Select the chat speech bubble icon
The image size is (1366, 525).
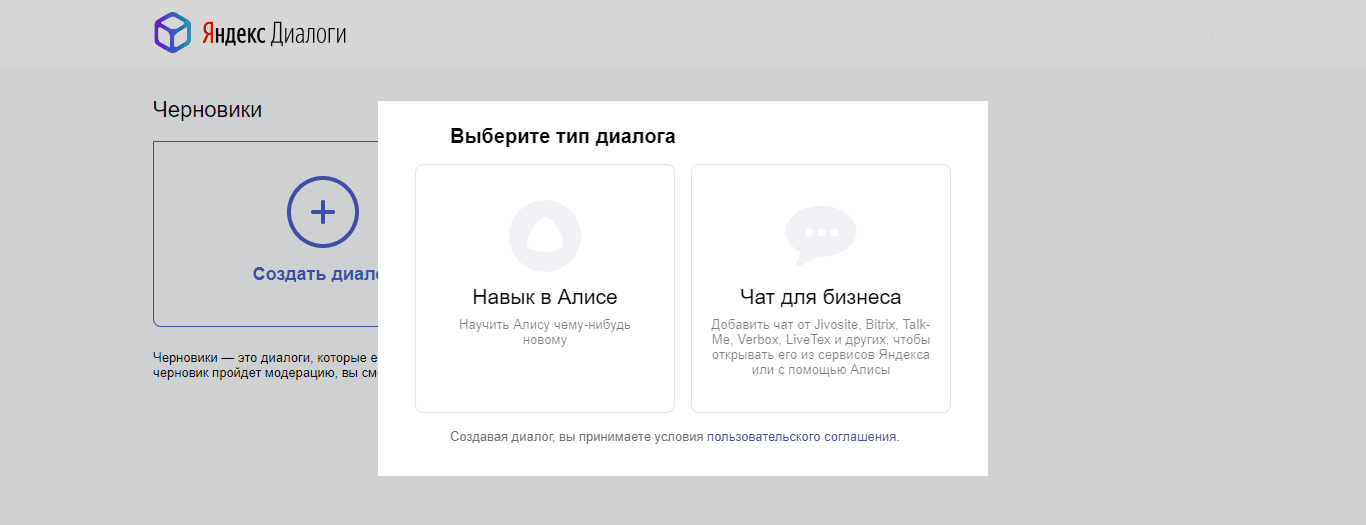click(x=820, y=235)
